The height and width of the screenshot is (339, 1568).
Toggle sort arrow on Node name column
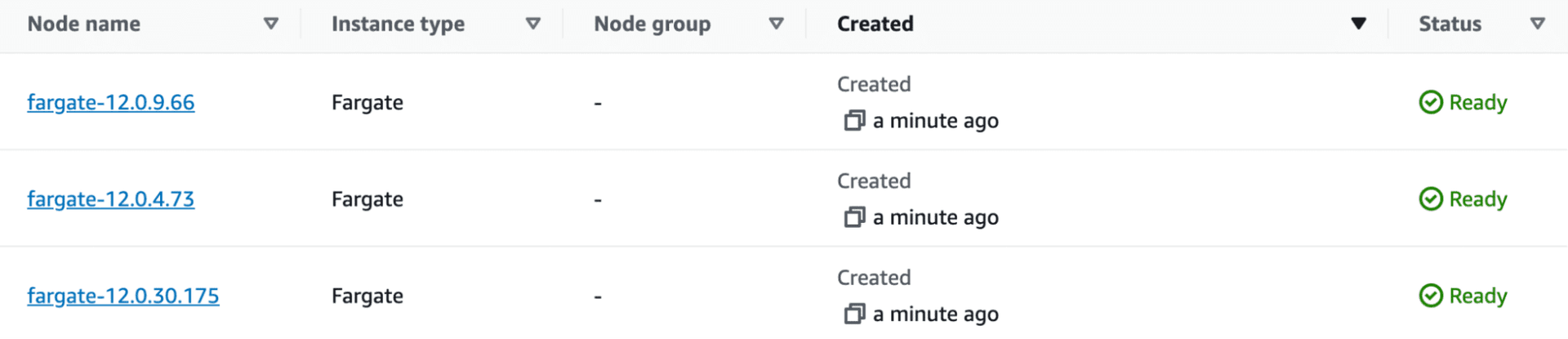pyautogui.click(x=271, y=24)
